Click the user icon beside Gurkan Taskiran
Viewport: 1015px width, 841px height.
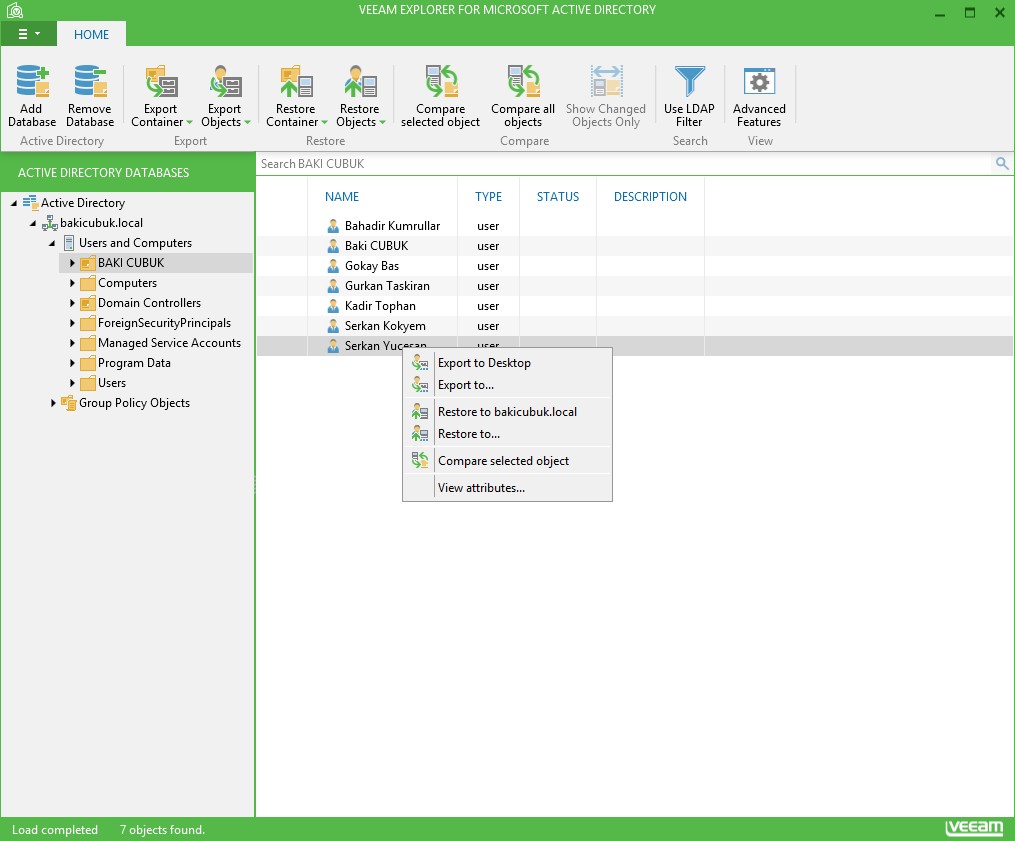tap(333, 286)
